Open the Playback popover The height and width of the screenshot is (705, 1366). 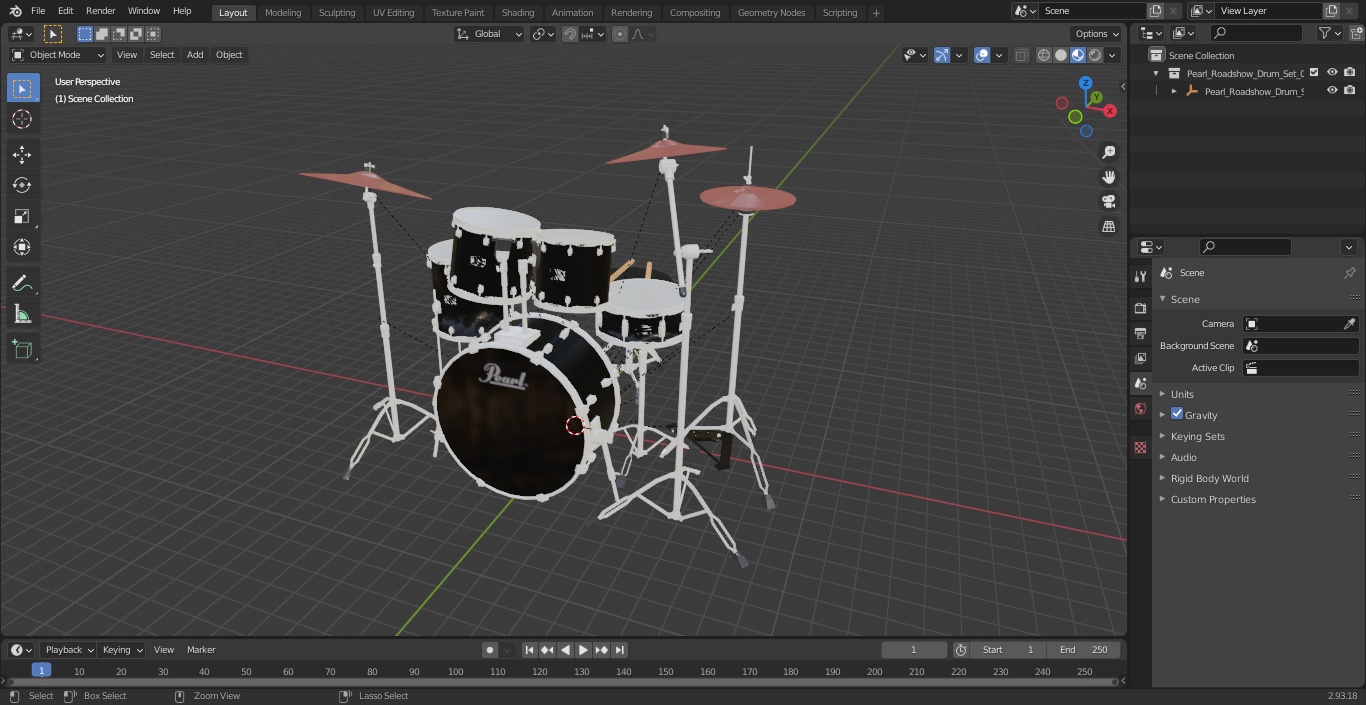[69, 650]
